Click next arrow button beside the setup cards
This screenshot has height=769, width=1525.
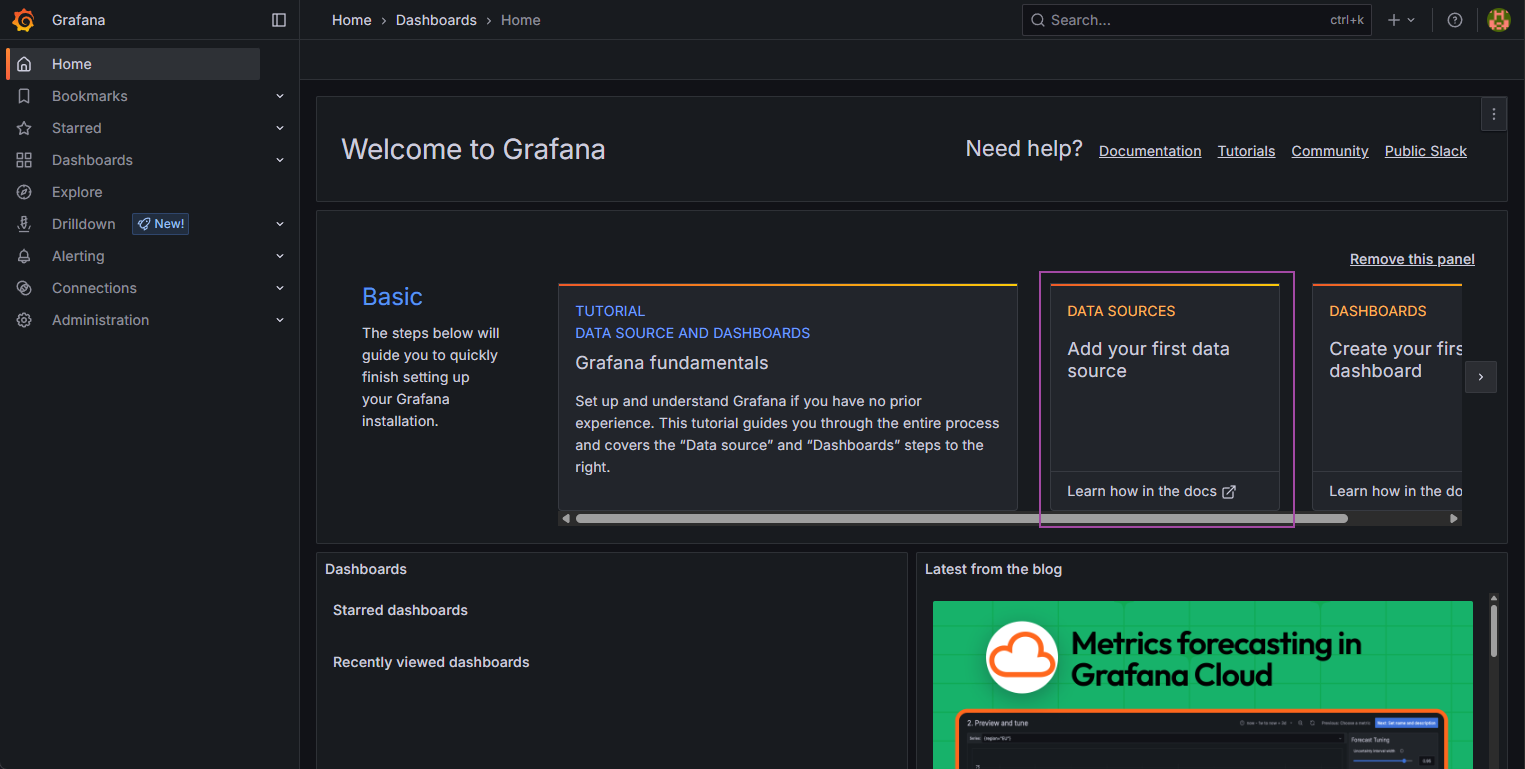pyautogui.click(x=1481, y=377)
